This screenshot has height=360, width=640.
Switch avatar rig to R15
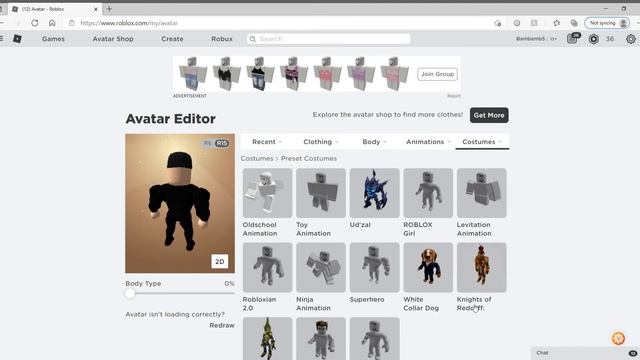[x=222, y=143]
